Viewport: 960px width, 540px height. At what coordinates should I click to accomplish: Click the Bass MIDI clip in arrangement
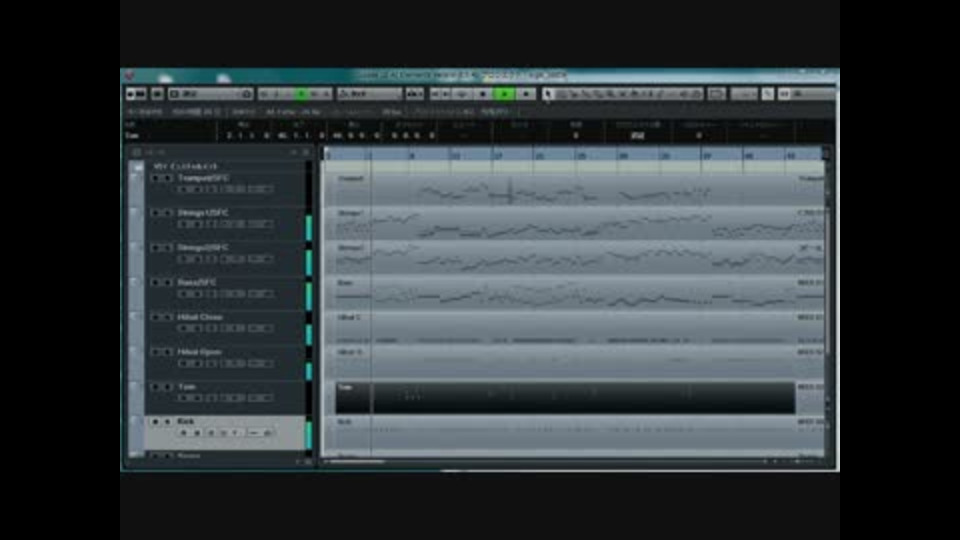tap(565, 293)
